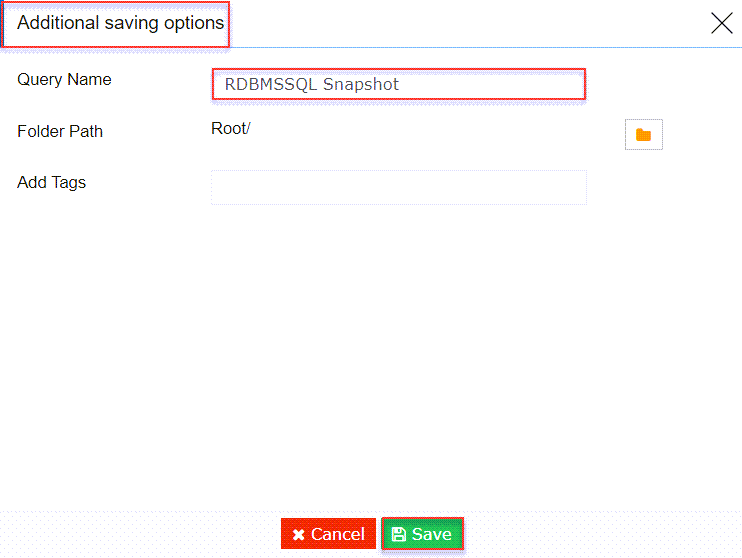Click the green Save button

pyautogui.click(x=422, y=534)
